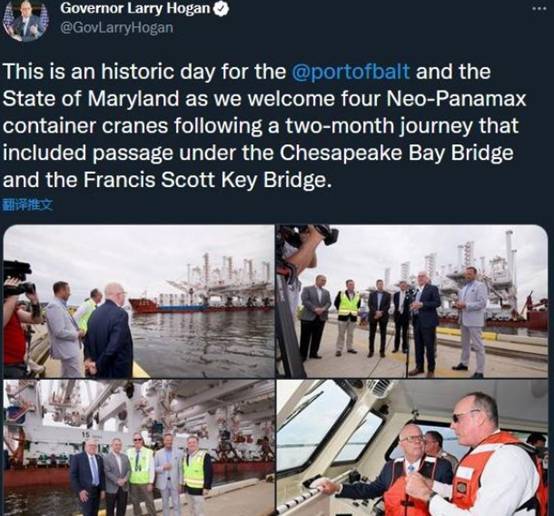The image size is (554, 516).
Task: Click the Chinese translate tweet link
Action: [28, 205]
